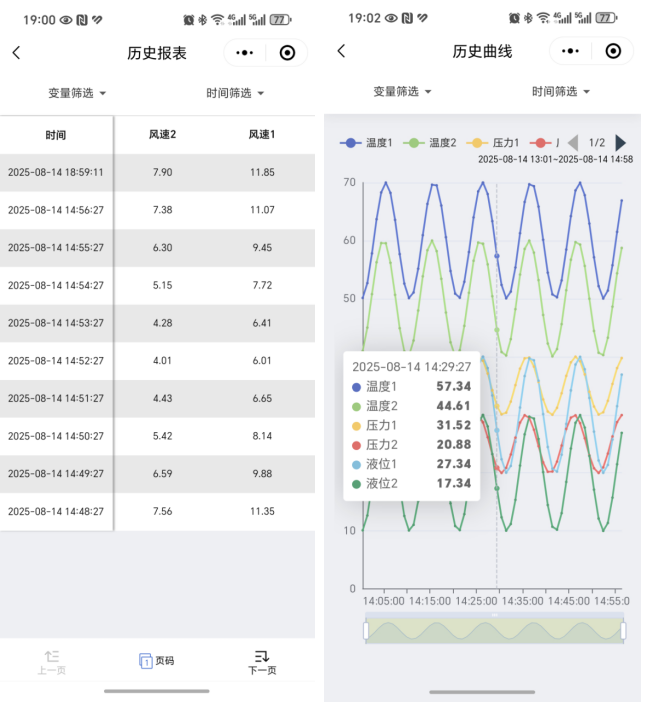Select the 时间 column header
This screenshot has width=648, height=707.
click(x=56, y=135)
